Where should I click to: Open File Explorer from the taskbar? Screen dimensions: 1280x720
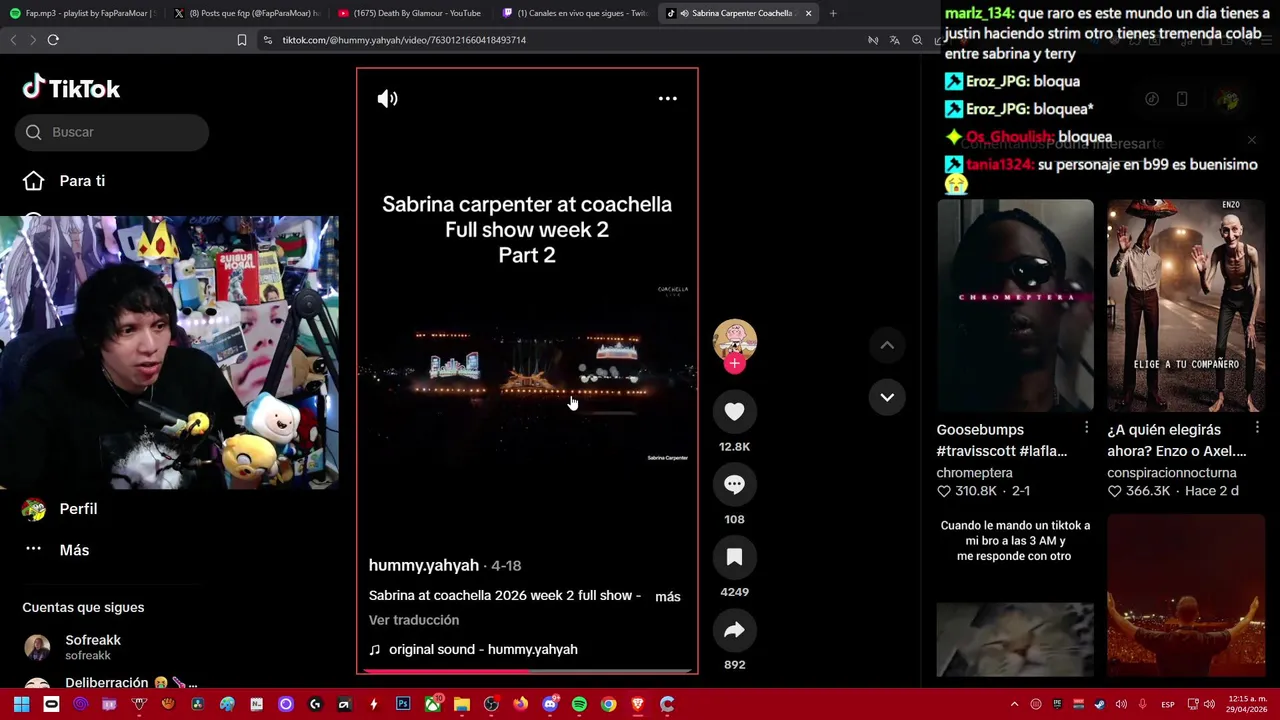tap(462, 704)
